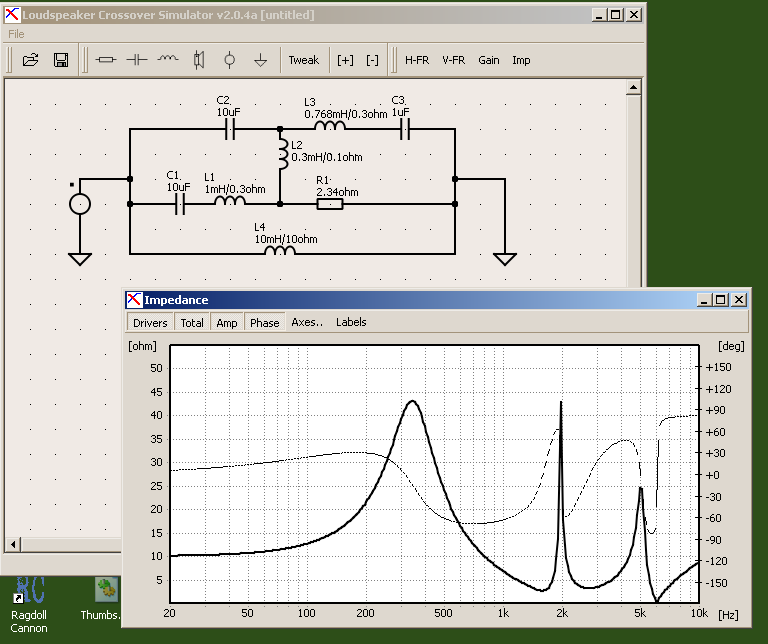
Task: Select the ground symbol under the source
Action: (80, 259)
